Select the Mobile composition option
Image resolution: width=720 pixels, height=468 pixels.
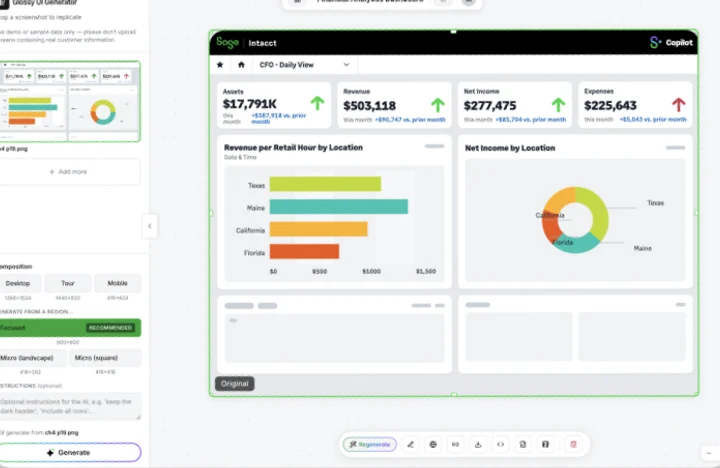[118, 283]
